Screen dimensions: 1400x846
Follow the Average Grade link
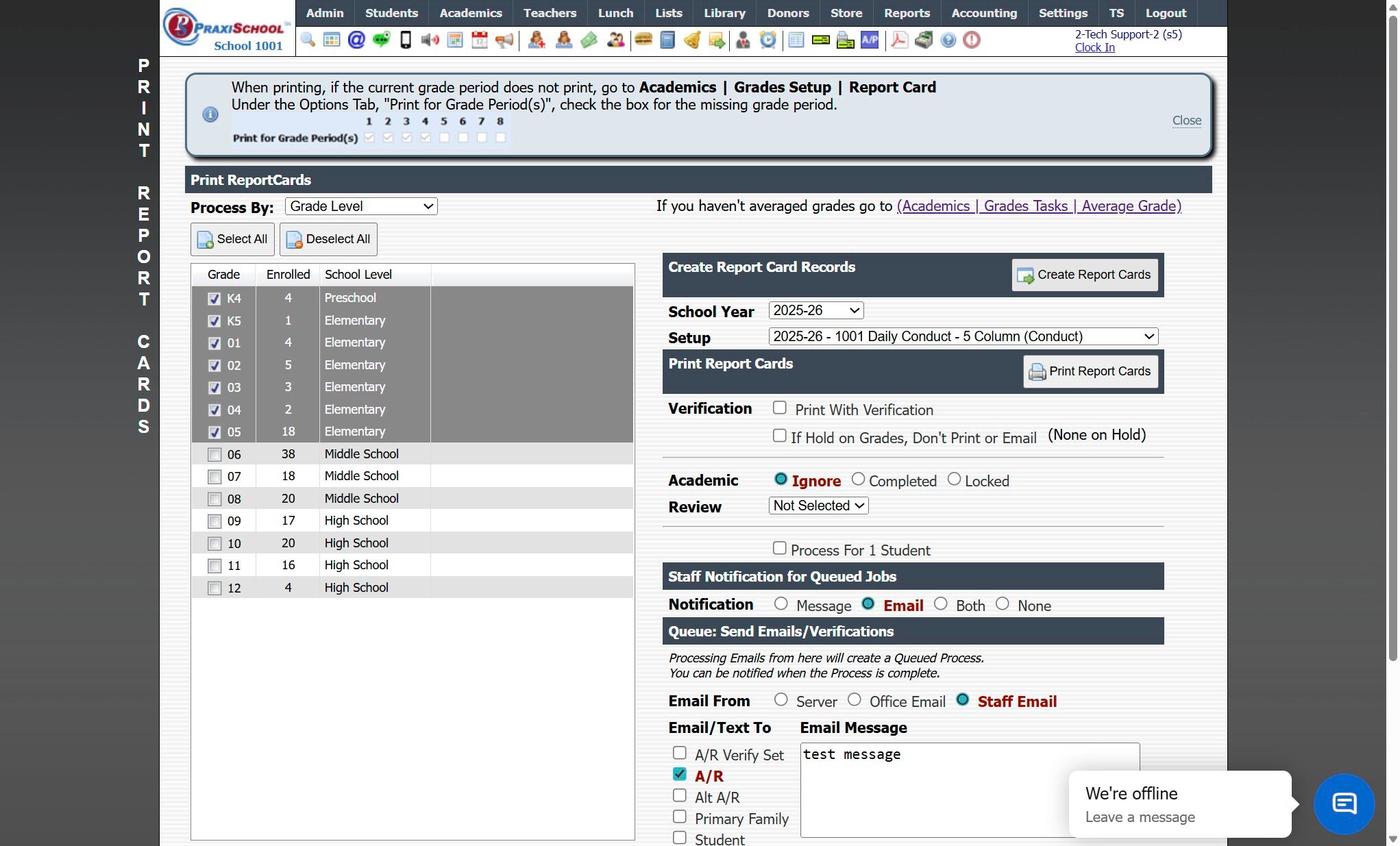pos(1038,206)
